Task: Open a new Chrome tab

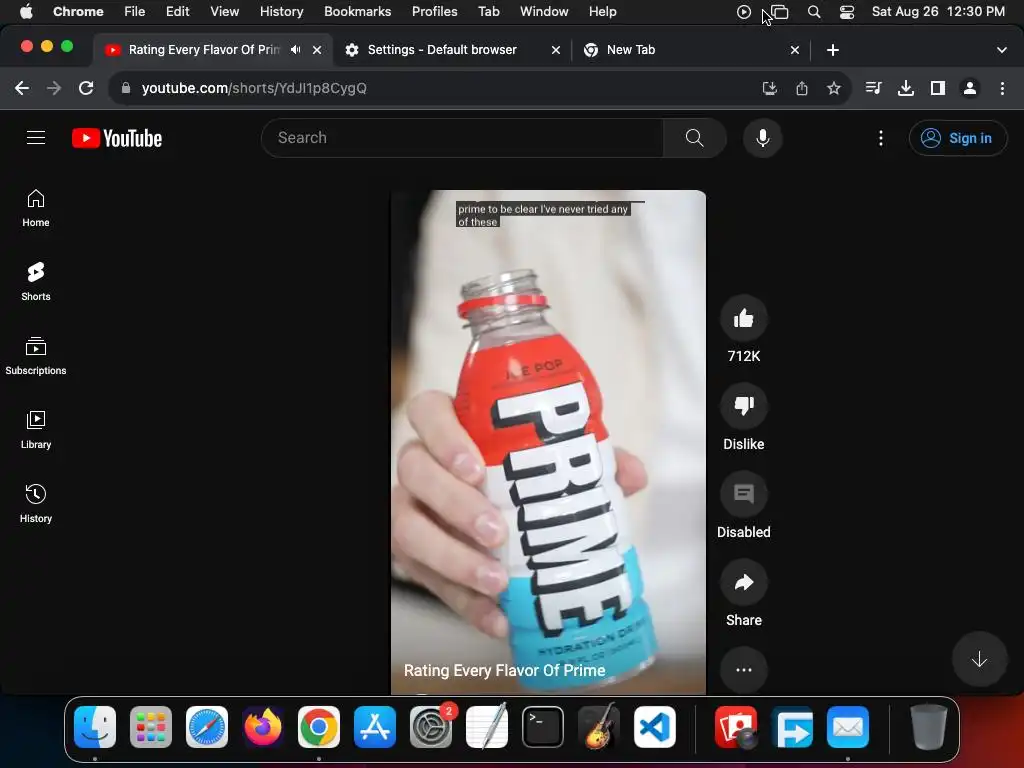Action: pyautogui.click(x=832, y=50)
